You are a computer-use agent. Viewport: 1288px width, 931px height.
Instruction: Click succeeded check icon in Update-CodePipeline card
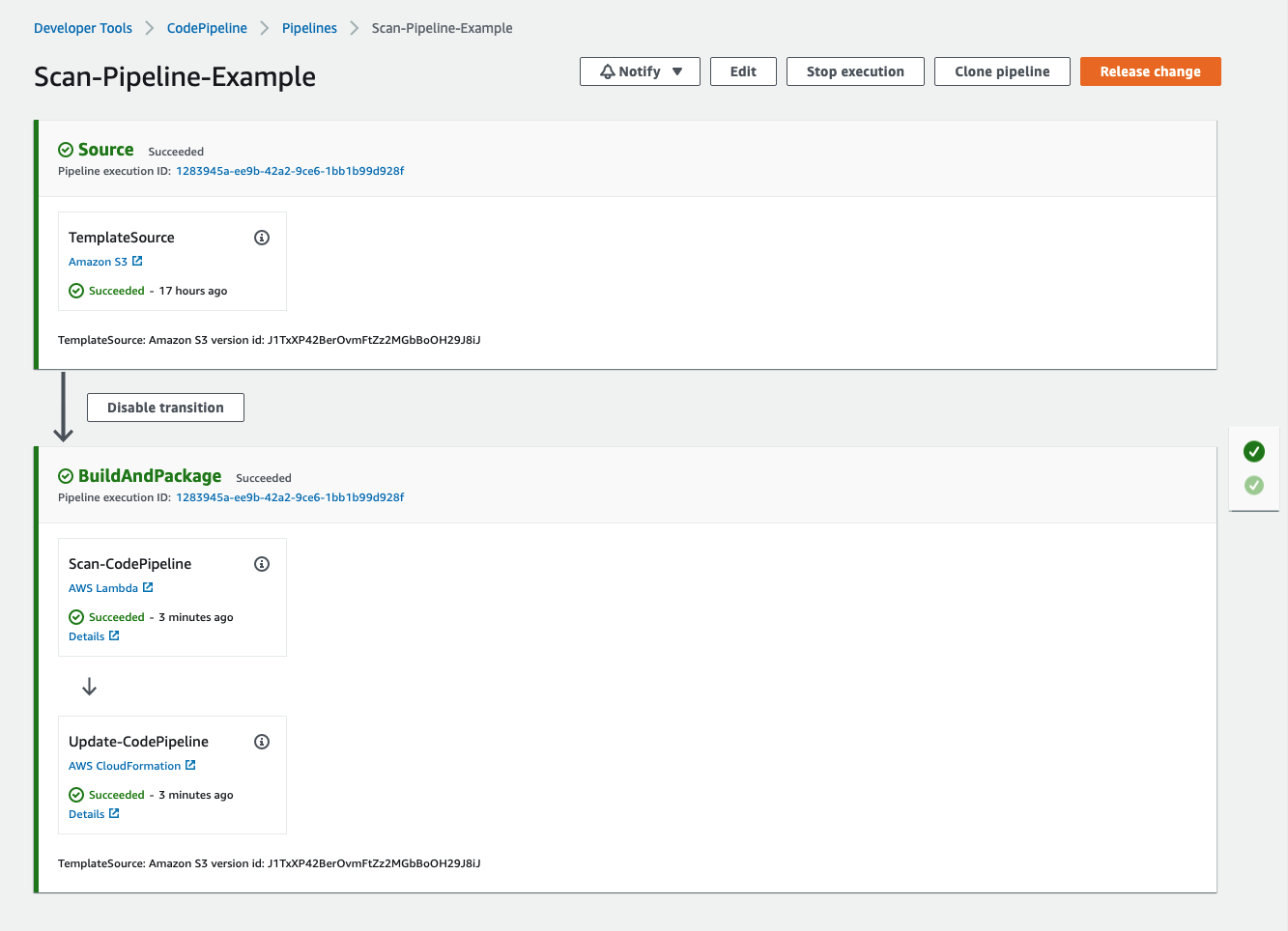coord(76,795)
